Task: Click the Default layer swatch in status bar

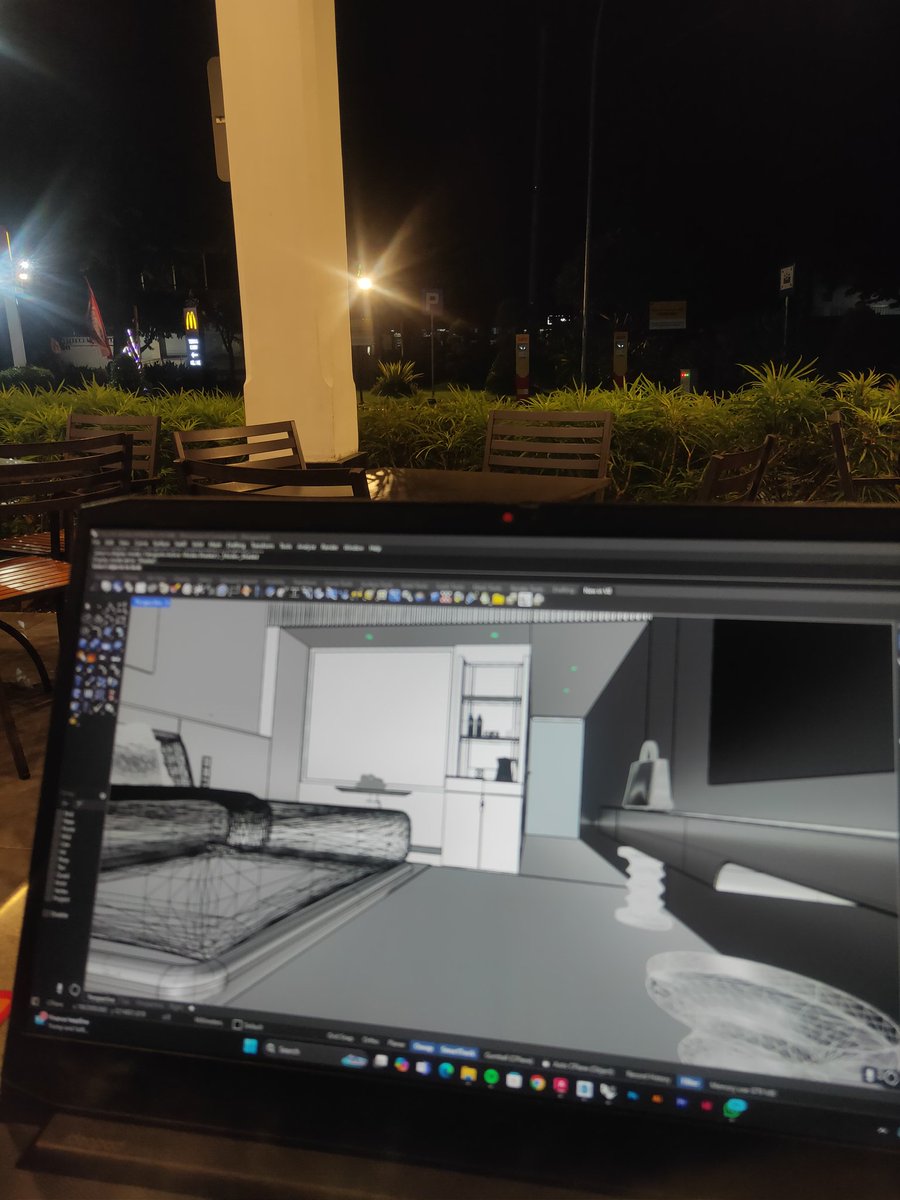Action: tap(237, 1025)
